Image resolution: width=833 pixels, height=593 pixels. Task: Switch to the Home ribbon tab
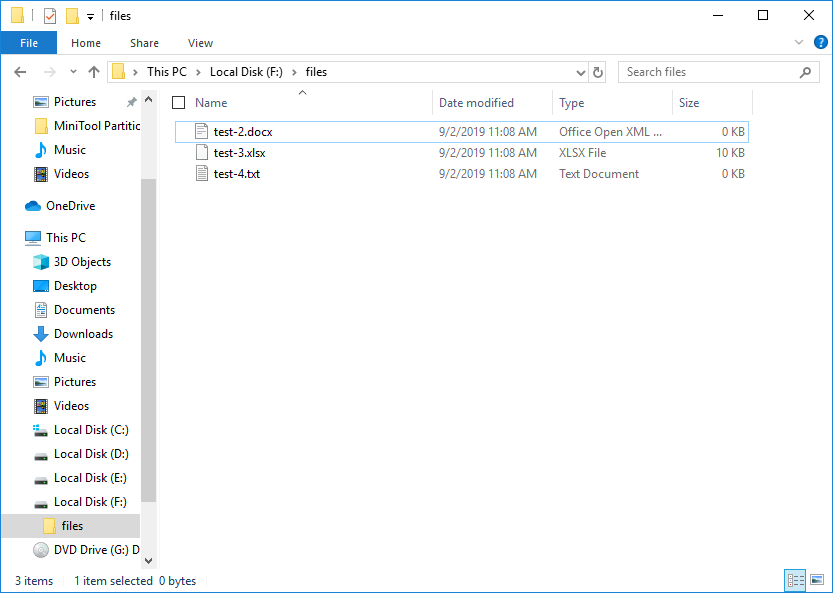point(86,43)
